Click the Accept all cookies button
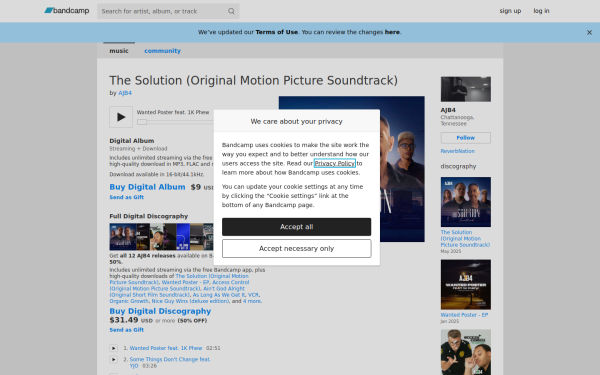 297,227
